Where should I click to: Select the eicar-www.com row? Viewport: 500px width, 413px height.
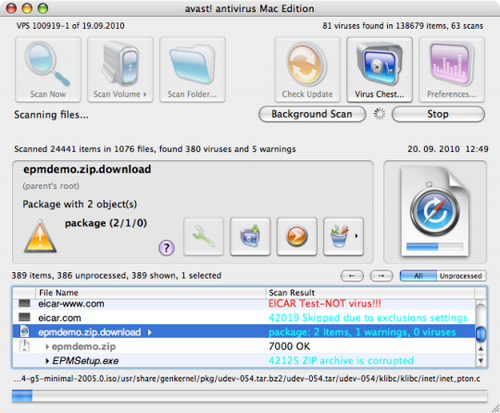point(244,304)
